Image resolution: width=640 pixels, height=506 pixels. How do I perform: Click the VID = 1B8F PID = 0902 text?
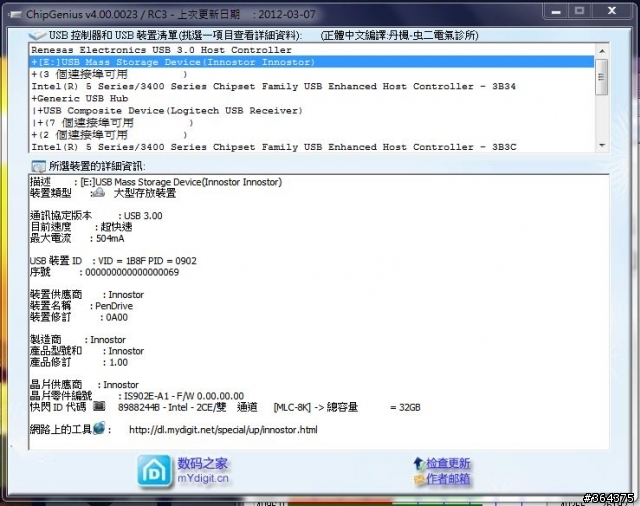point(147,261)
